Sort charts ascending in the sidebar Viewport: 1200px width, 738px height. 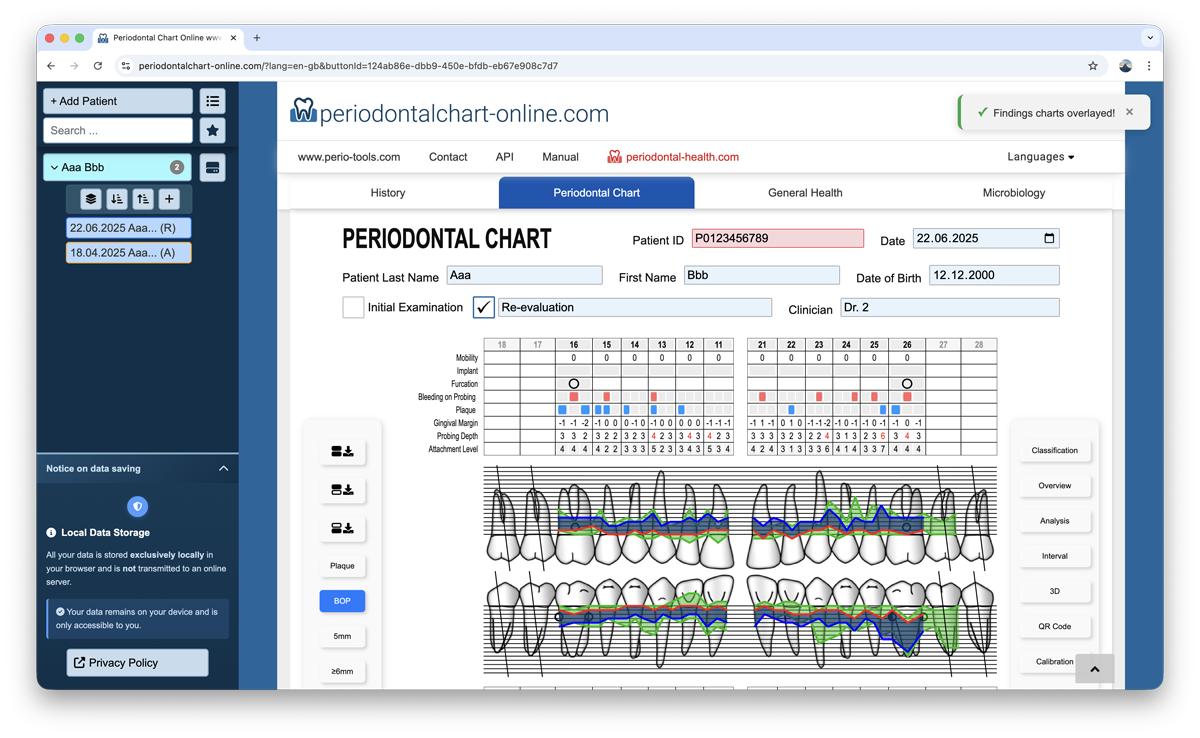[142, 199]
